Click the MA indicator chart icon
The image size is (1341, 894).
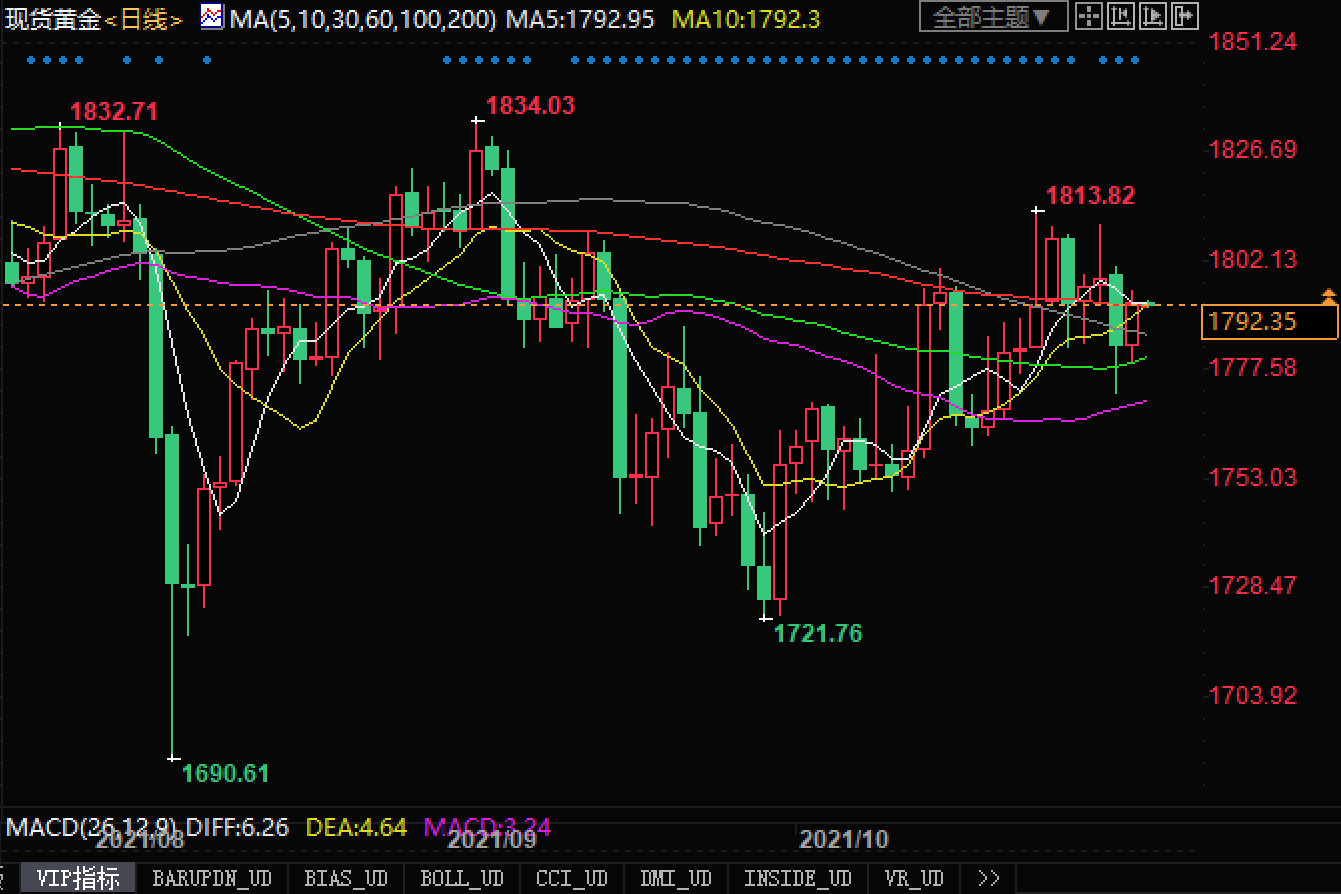pyautogui.click(x=211, y=17)
